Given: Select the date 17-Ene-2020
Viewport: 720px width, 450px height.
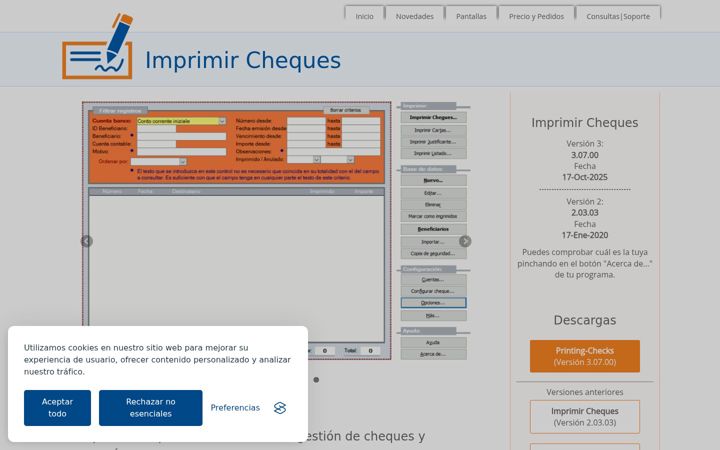Looking at the screenshot, I should (x=585, y=235).
